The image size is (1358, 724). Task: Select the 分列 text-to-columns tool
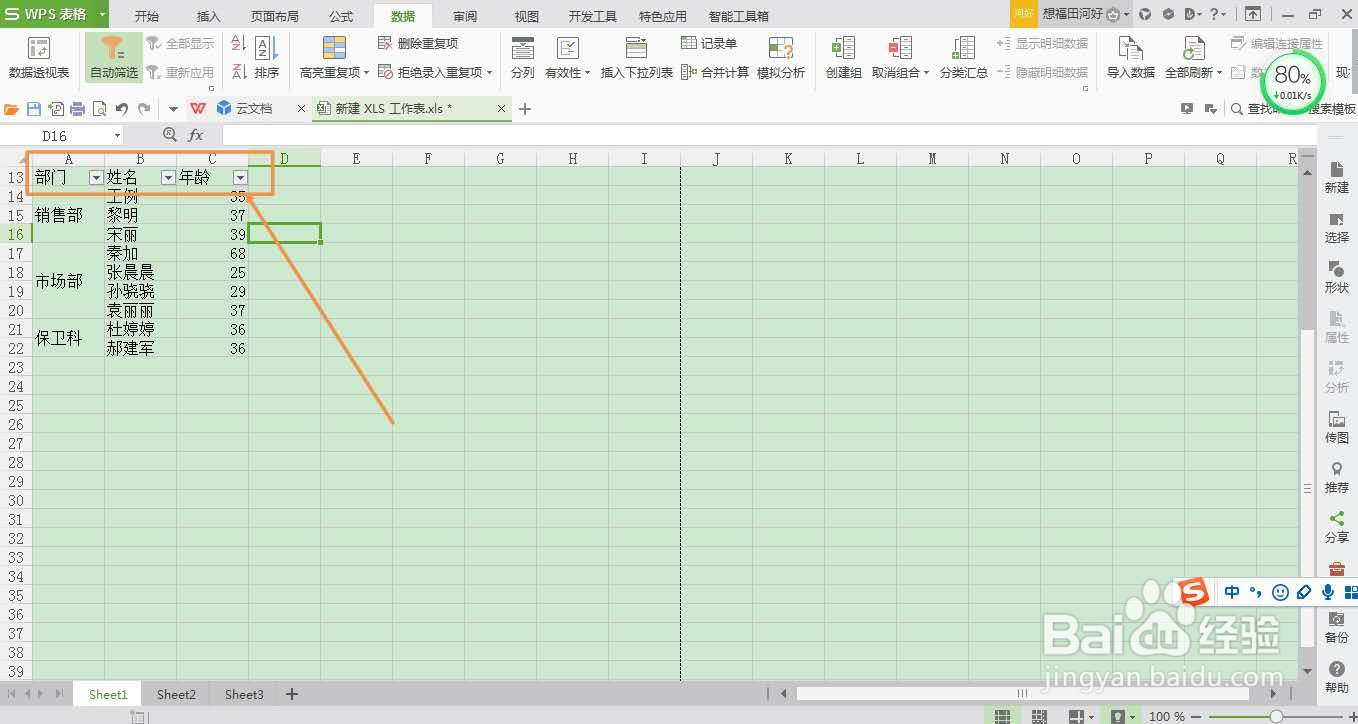point(522,58)
